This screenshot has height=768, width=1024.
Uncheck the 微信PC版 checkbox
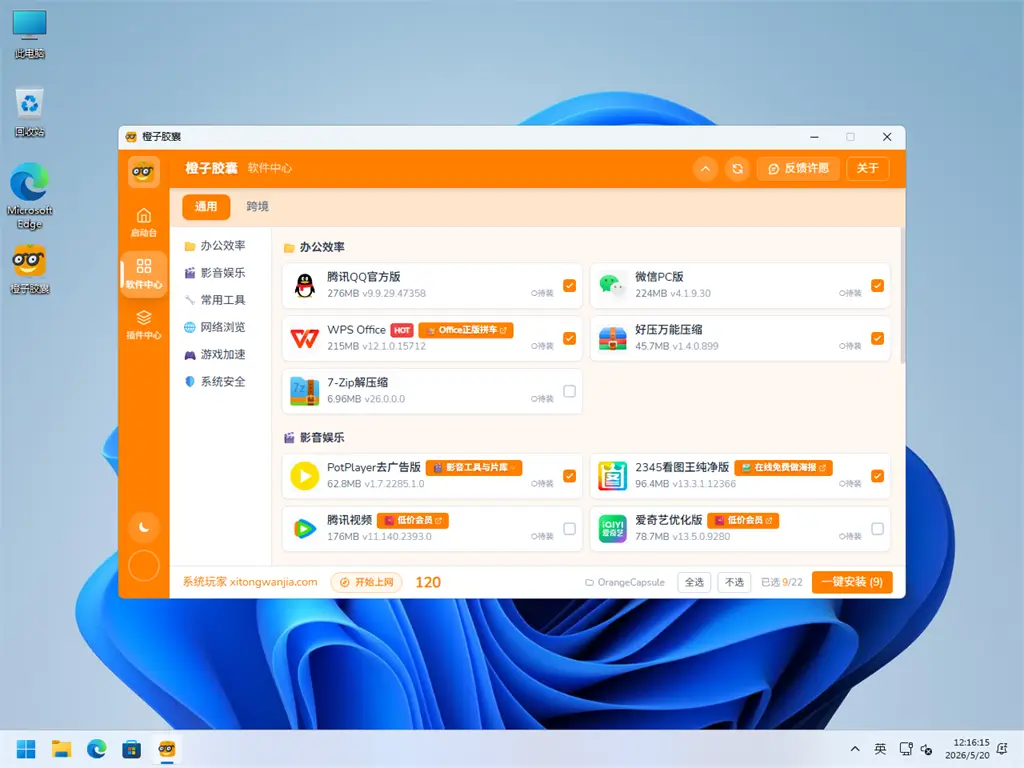877,285
